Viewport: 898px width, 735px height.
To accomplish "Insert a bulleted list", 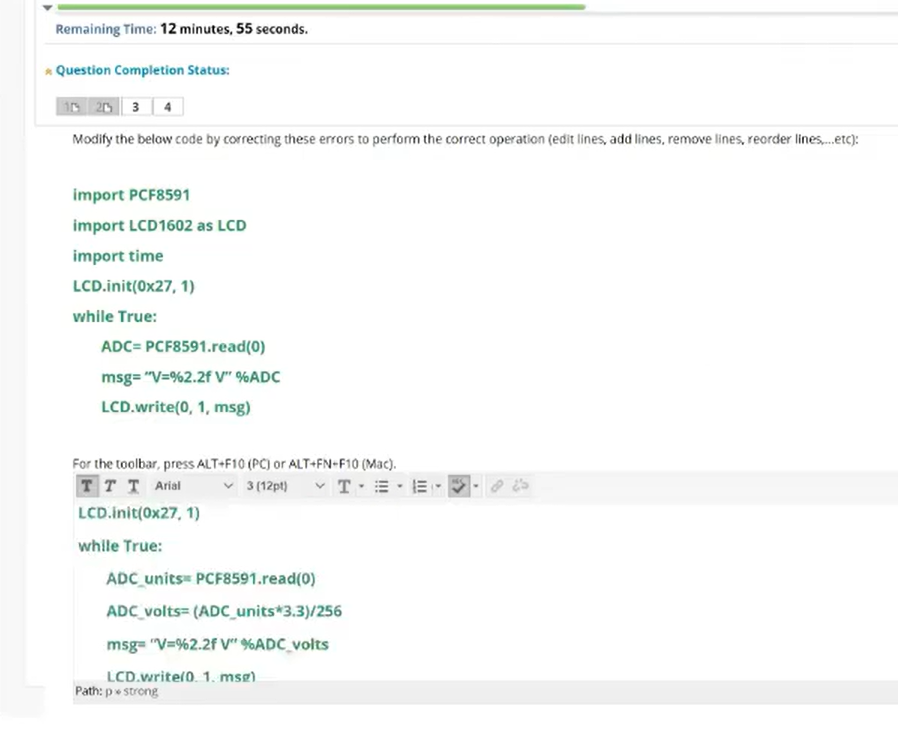I will 381,486.
